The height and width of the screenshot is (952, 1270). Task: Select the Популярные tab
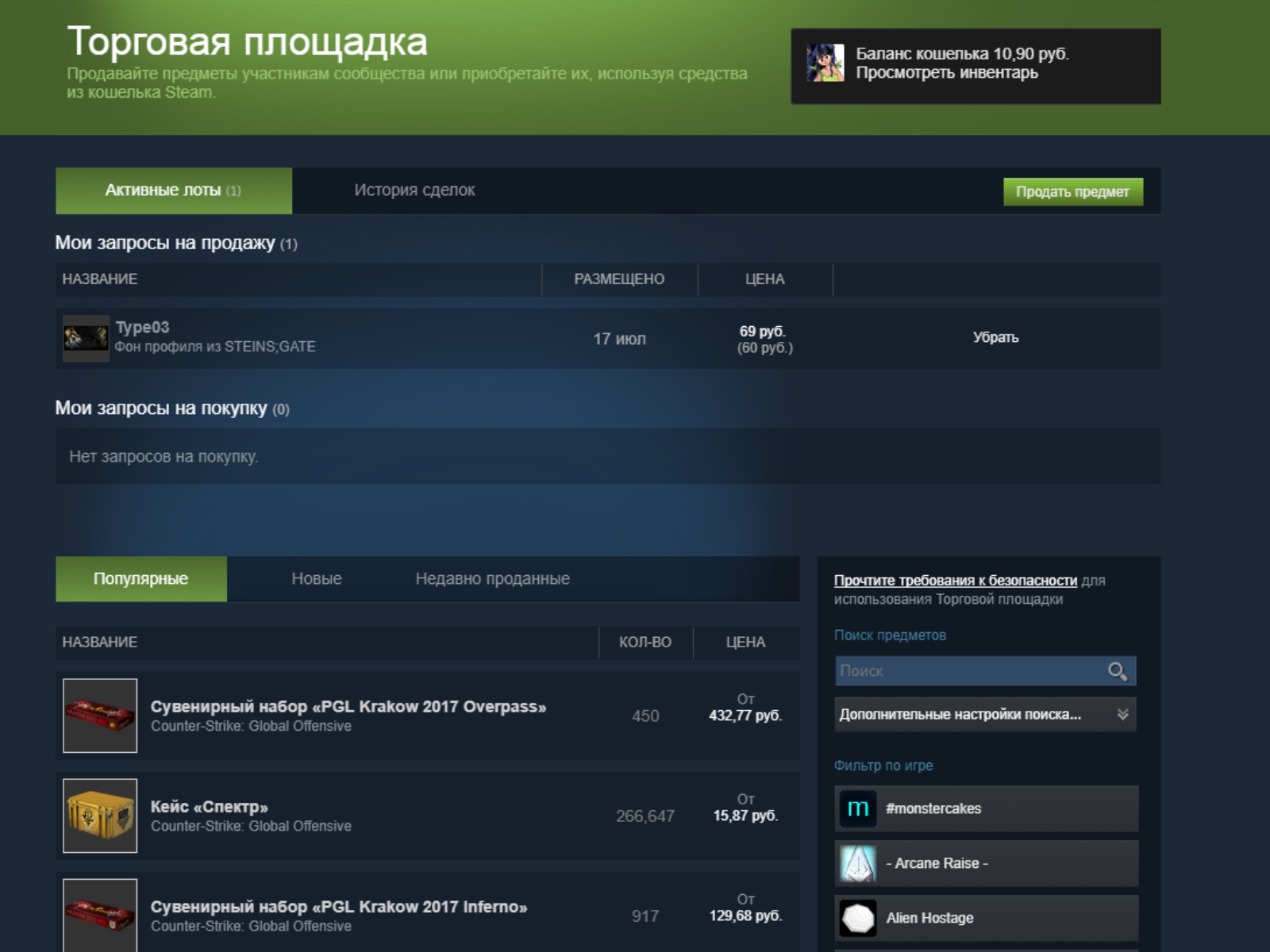pos(140,579)
